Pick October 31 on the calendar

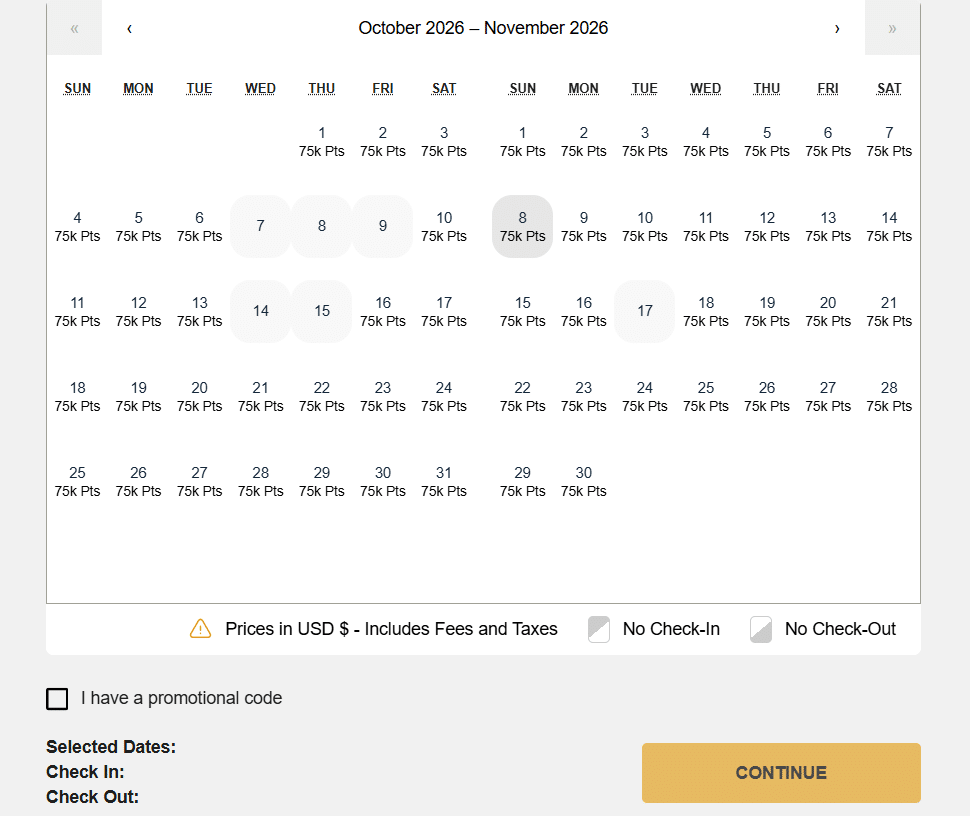coord(444,481)
